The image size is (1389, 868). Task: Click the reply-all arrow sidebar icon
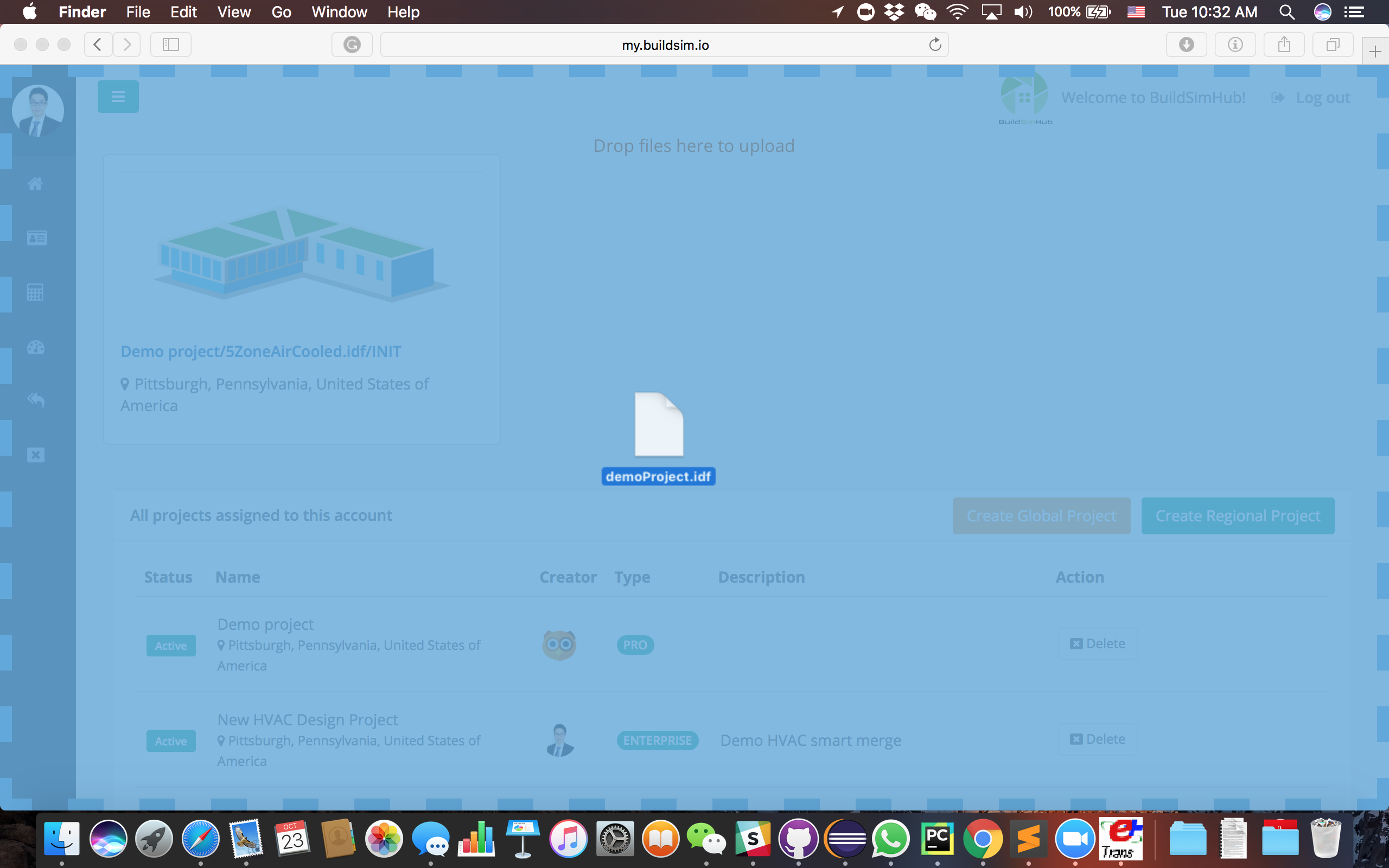tap(36, 400)
